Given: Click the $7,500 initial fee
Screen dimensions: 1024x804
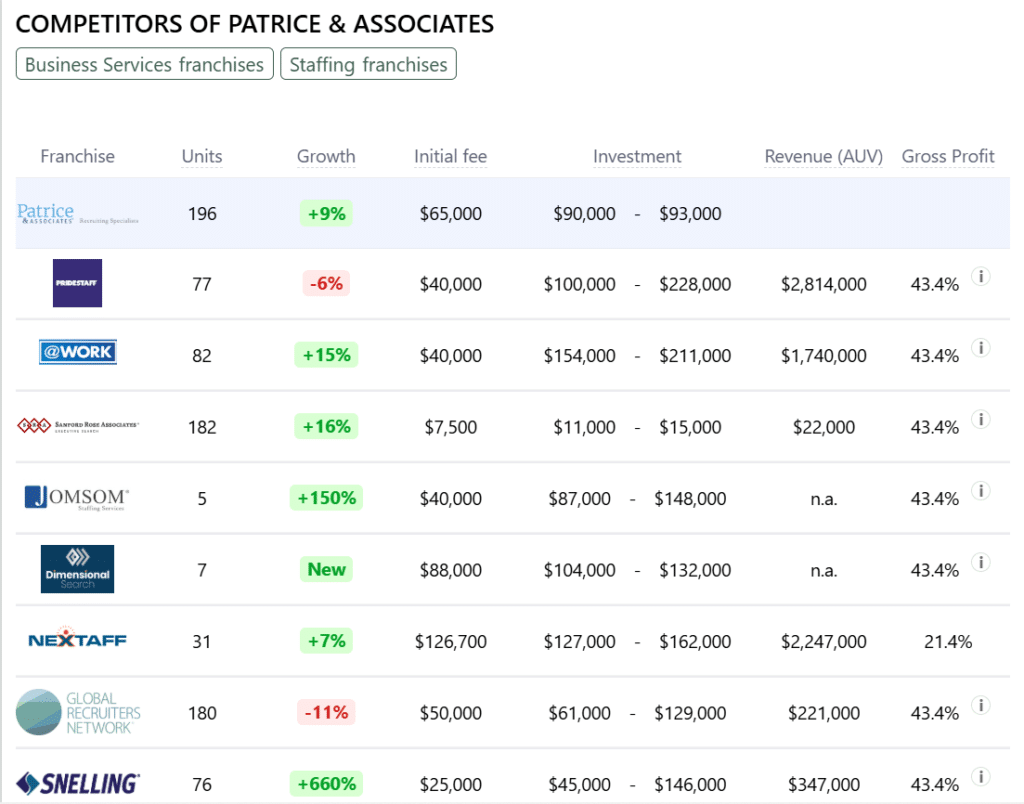Looking at the screenshot, I should click(x=451, y=427).
